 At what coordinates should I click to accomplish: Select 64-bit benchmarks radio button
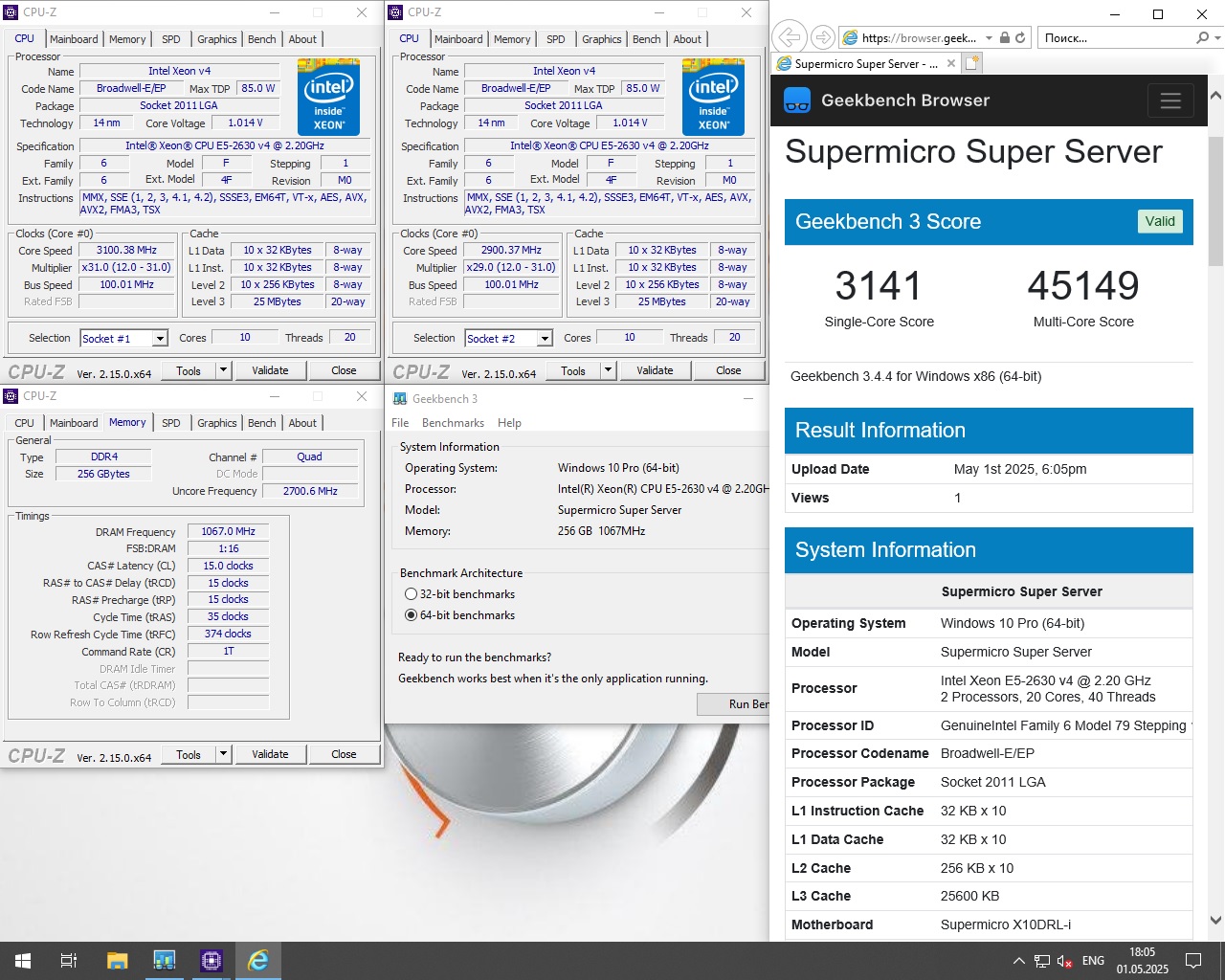[411, 615]
